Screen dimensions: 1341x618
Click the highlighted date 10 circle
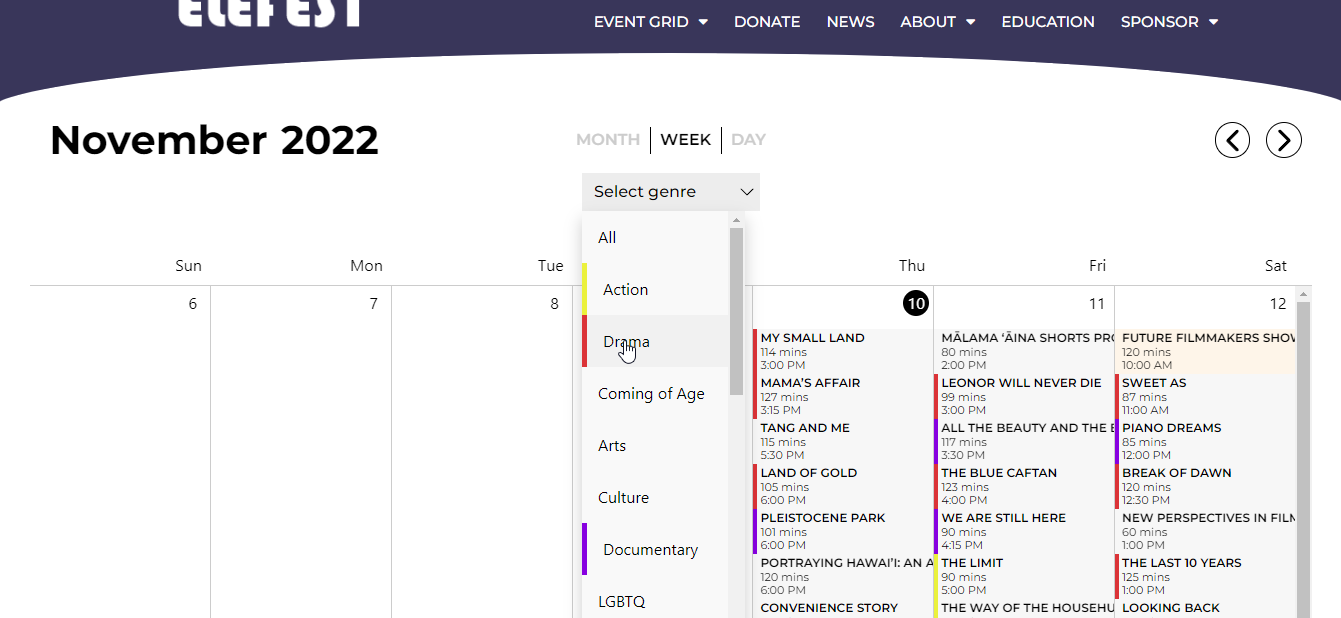915,303
